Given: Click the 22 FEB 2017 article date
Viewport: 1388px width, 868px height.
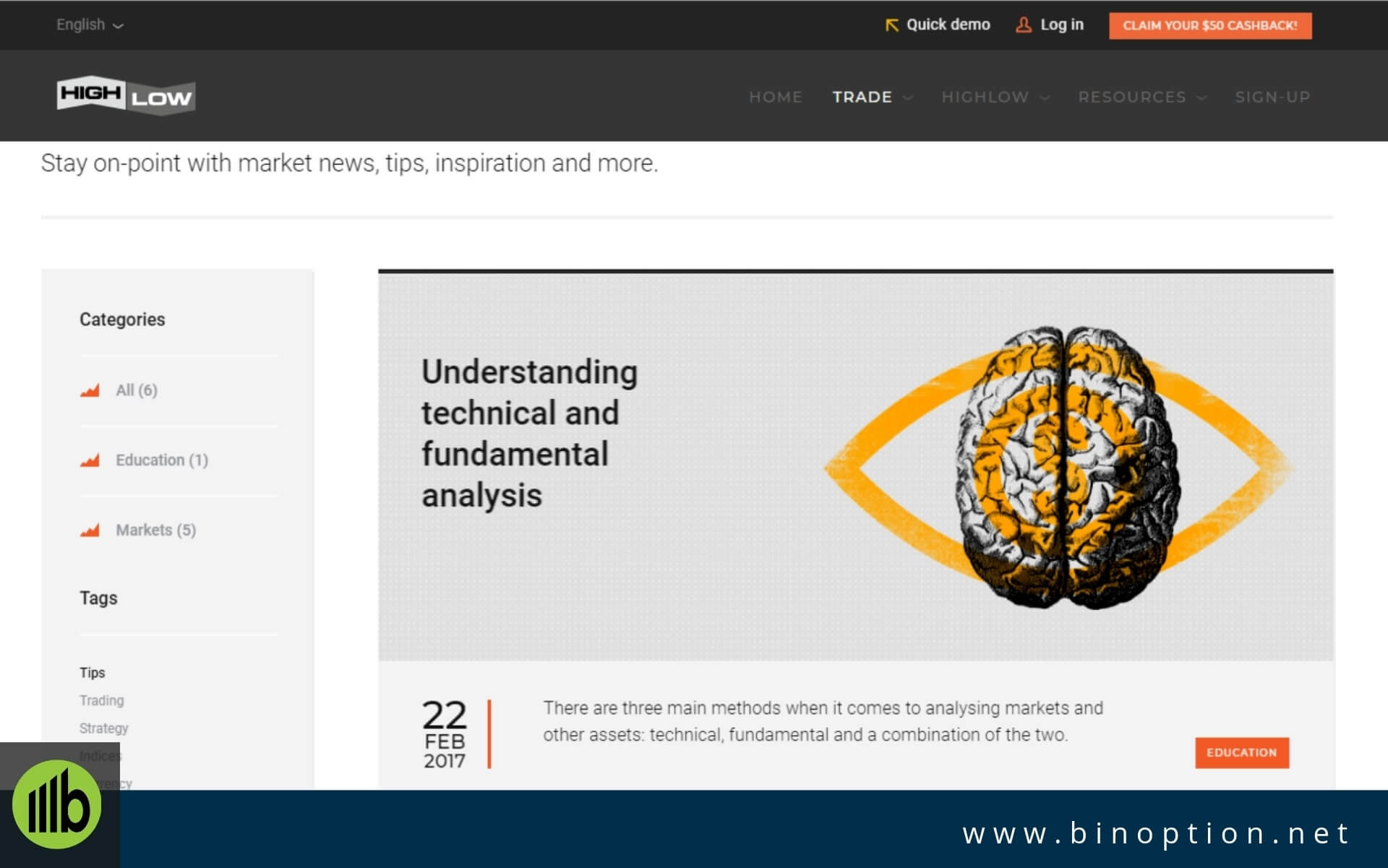Looking at the screenshot, I should tap(445, 734).
